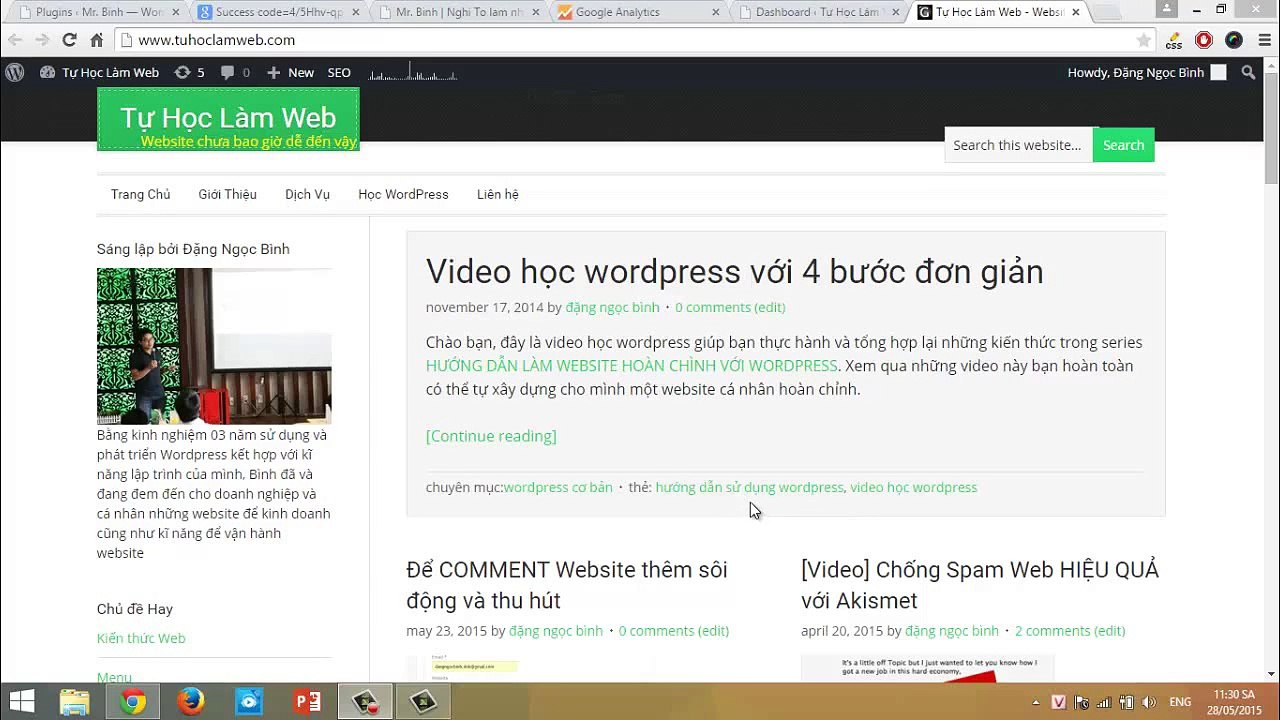Open the New content admin bar menu
The height and width of the screenshot is (720, 1280).
tap(290, 72)
